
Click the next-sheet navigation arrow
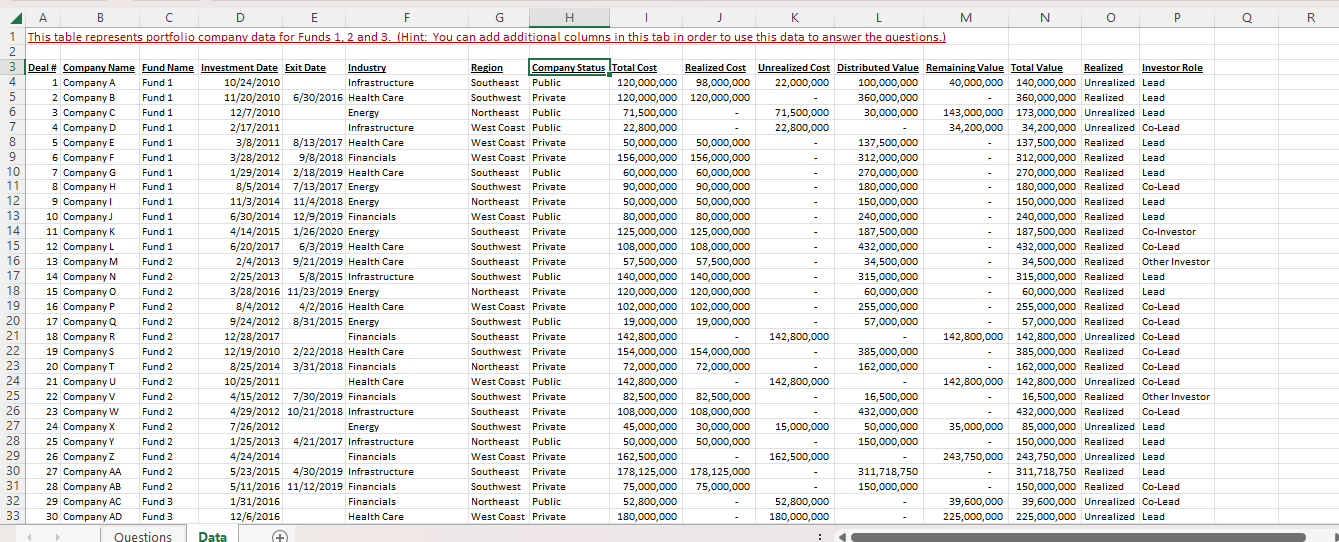[56, 536]
